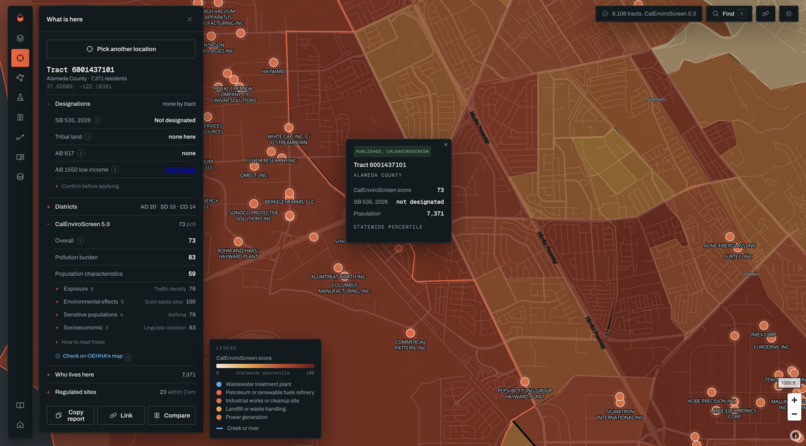Screen dimensions: 806x446
Task: Collapse the CalEnviroScreen 5.0 section
Action: point(121,224)
